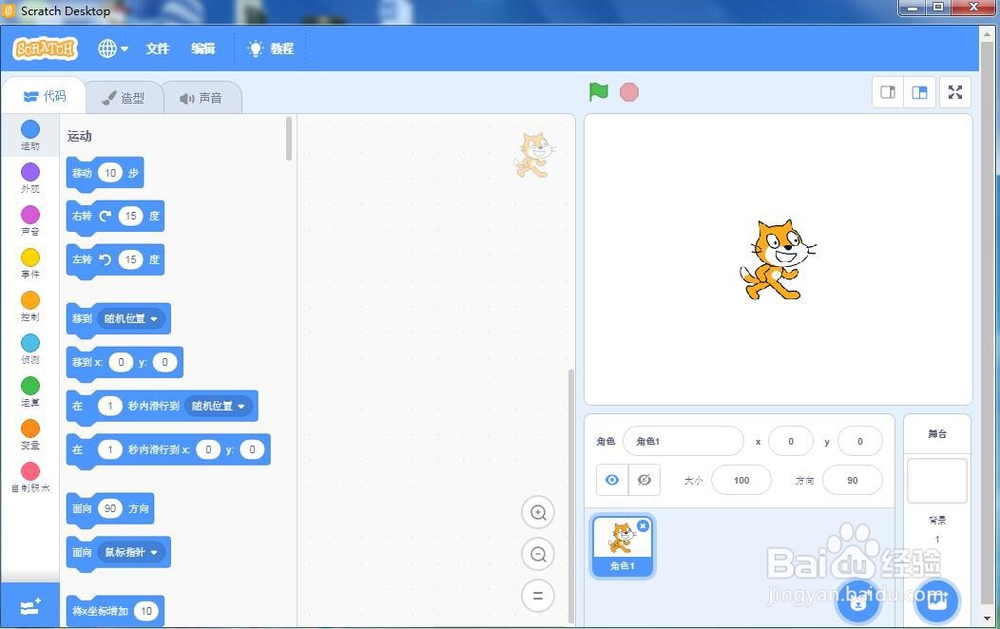Click the 大小 size field 100
This screenshot has height=629, width=1000.
(x=741, y=480)
